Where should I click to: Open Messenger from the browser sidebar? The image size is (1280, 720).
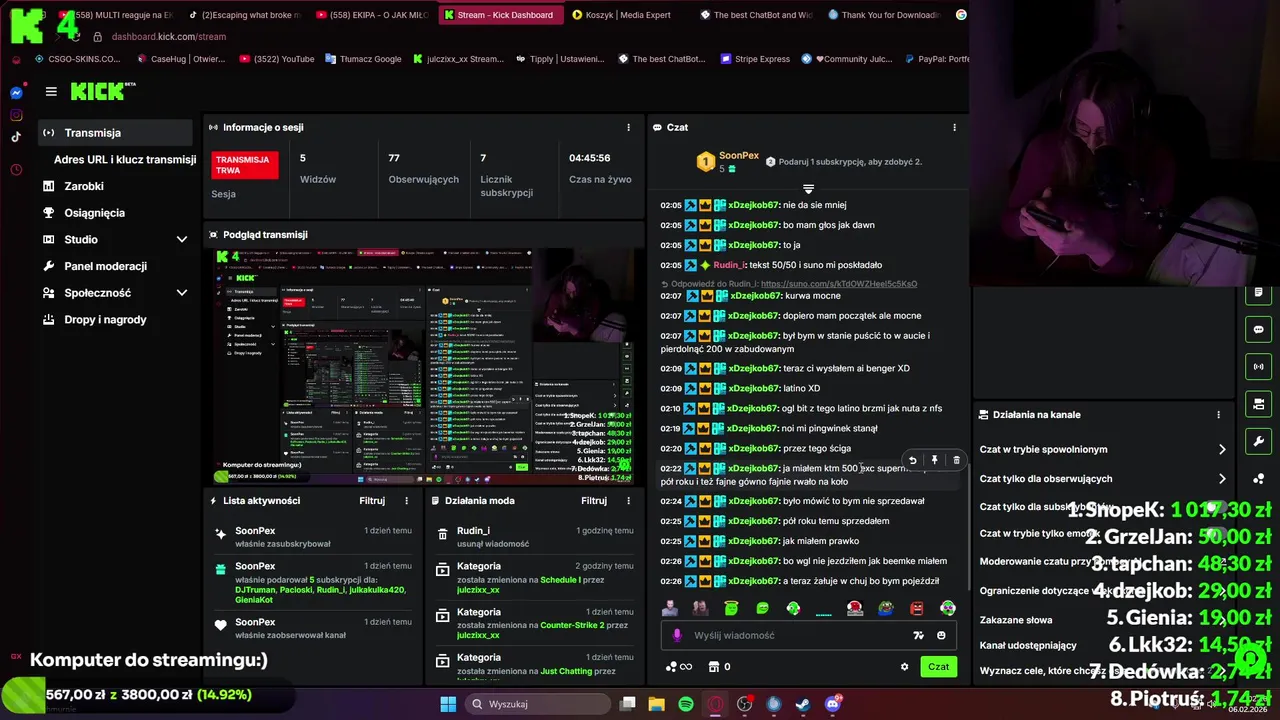coord(16,93)
